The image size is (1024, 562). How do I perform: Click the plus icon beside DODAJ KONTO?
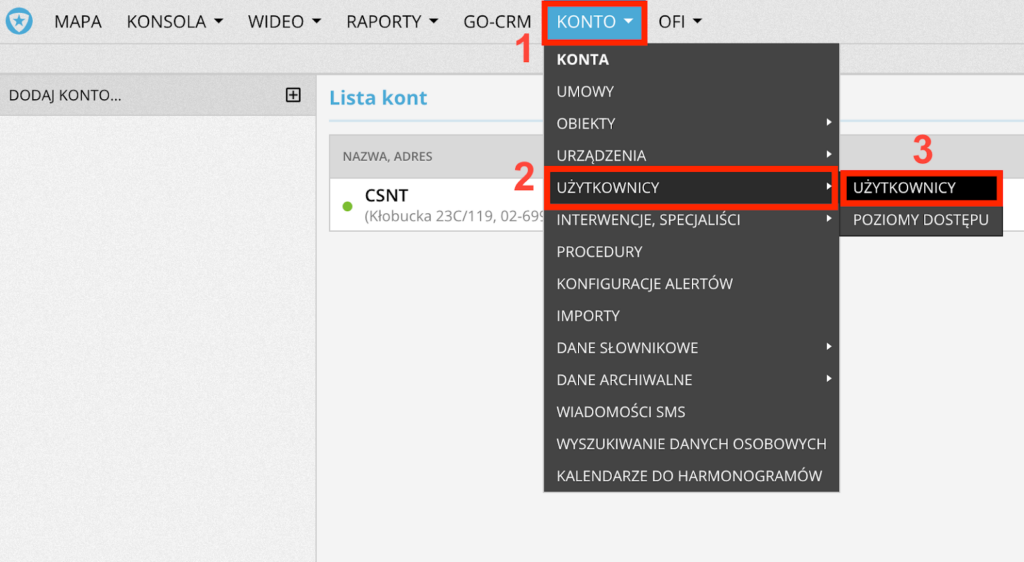293,95
